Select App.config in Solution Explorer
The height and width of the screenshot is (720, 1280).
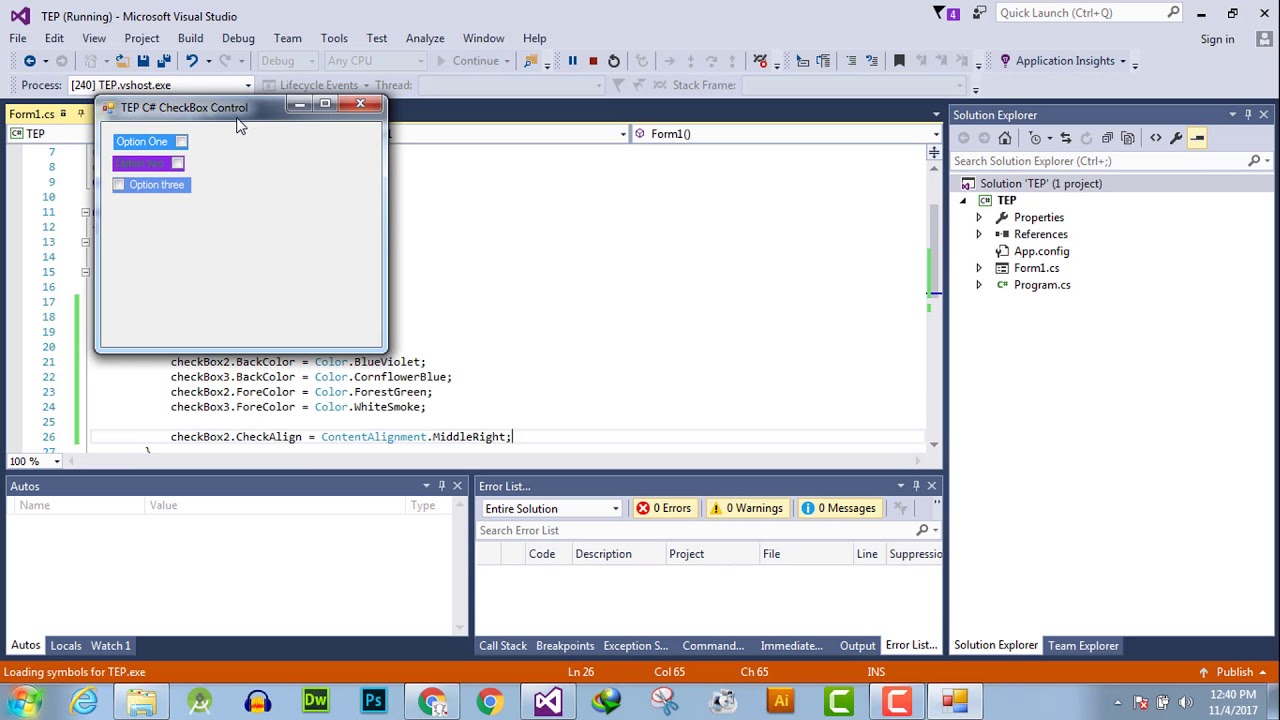tap(1041, 252)
